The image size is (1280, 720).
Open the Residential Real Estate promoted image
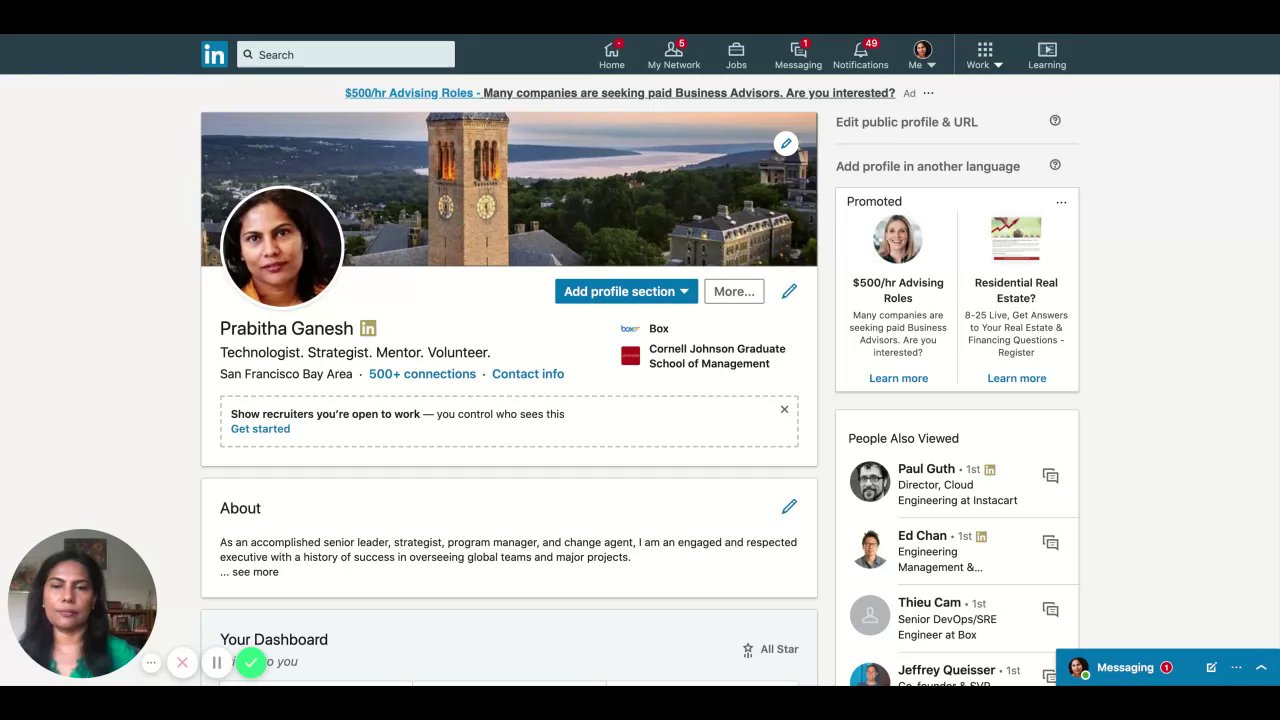click(x=1016, y=240)
